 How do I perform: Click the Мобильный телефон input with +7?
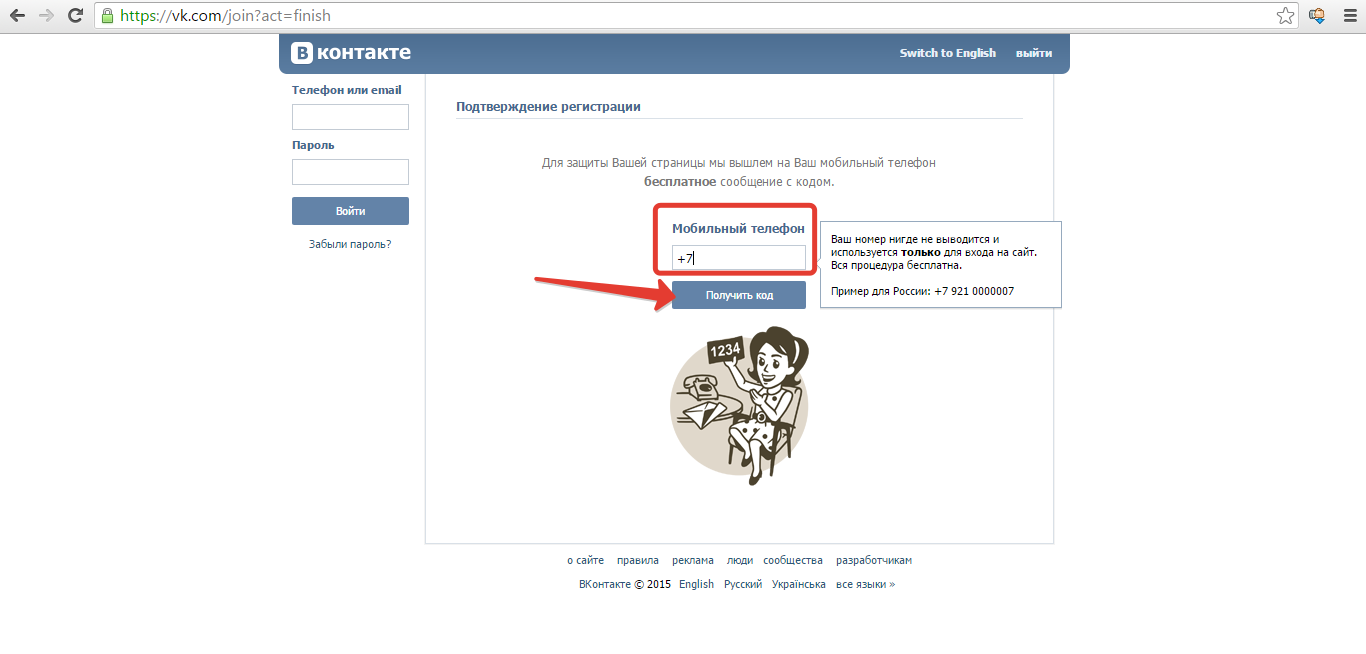738,258
